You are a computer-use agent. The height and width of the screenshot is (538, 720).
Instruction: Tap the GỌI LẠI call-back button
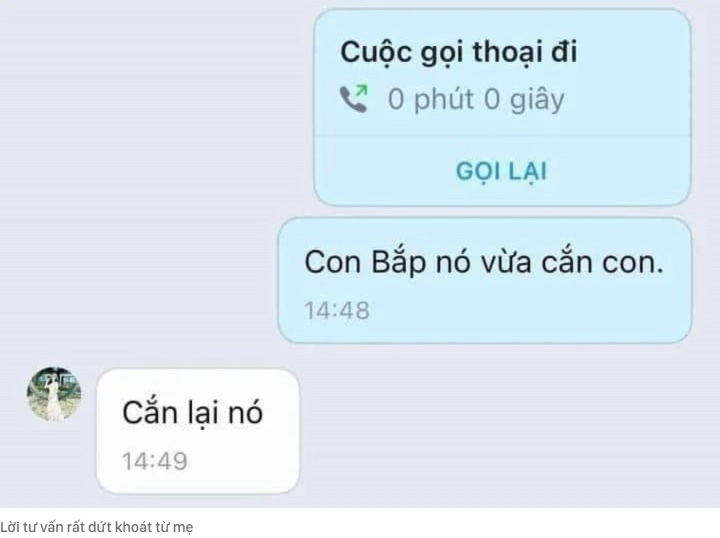(501, 171)
